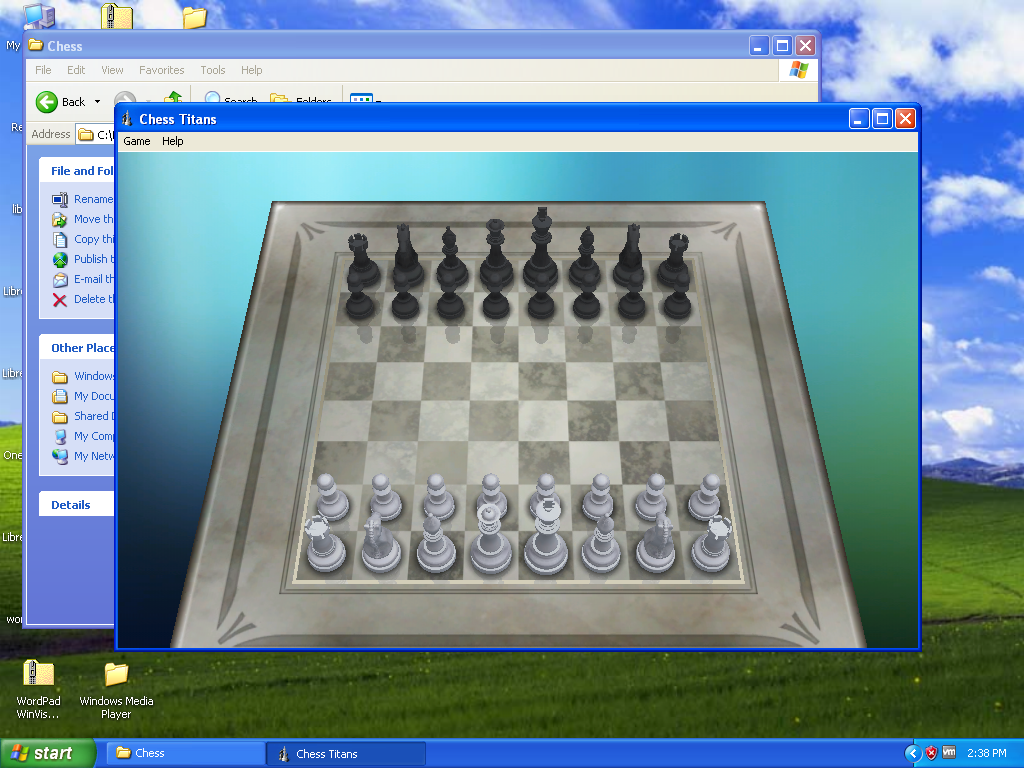Open My Computer link in Other Places

(x=94, y=436)
